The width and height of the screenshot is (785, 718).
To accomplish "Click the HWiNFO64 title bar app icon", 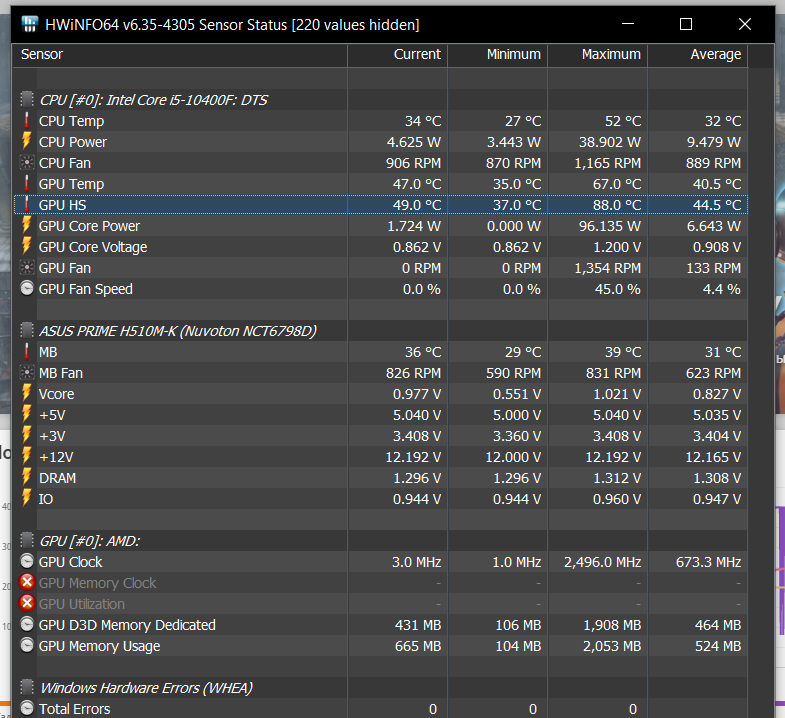I will [x=31, y=23].
